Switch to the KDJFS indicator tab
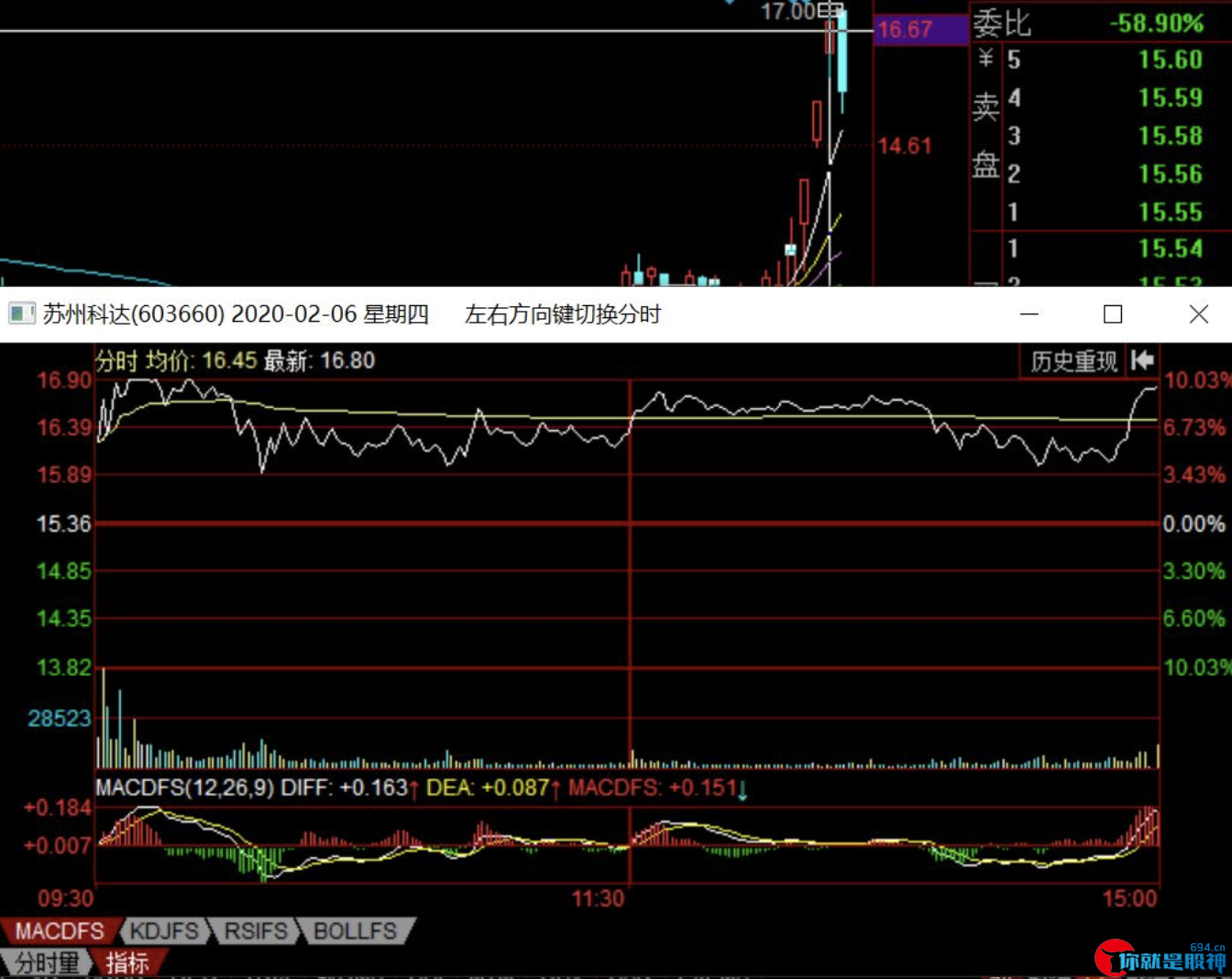This screenshot has width=1232, height=979. coord(164,931)
